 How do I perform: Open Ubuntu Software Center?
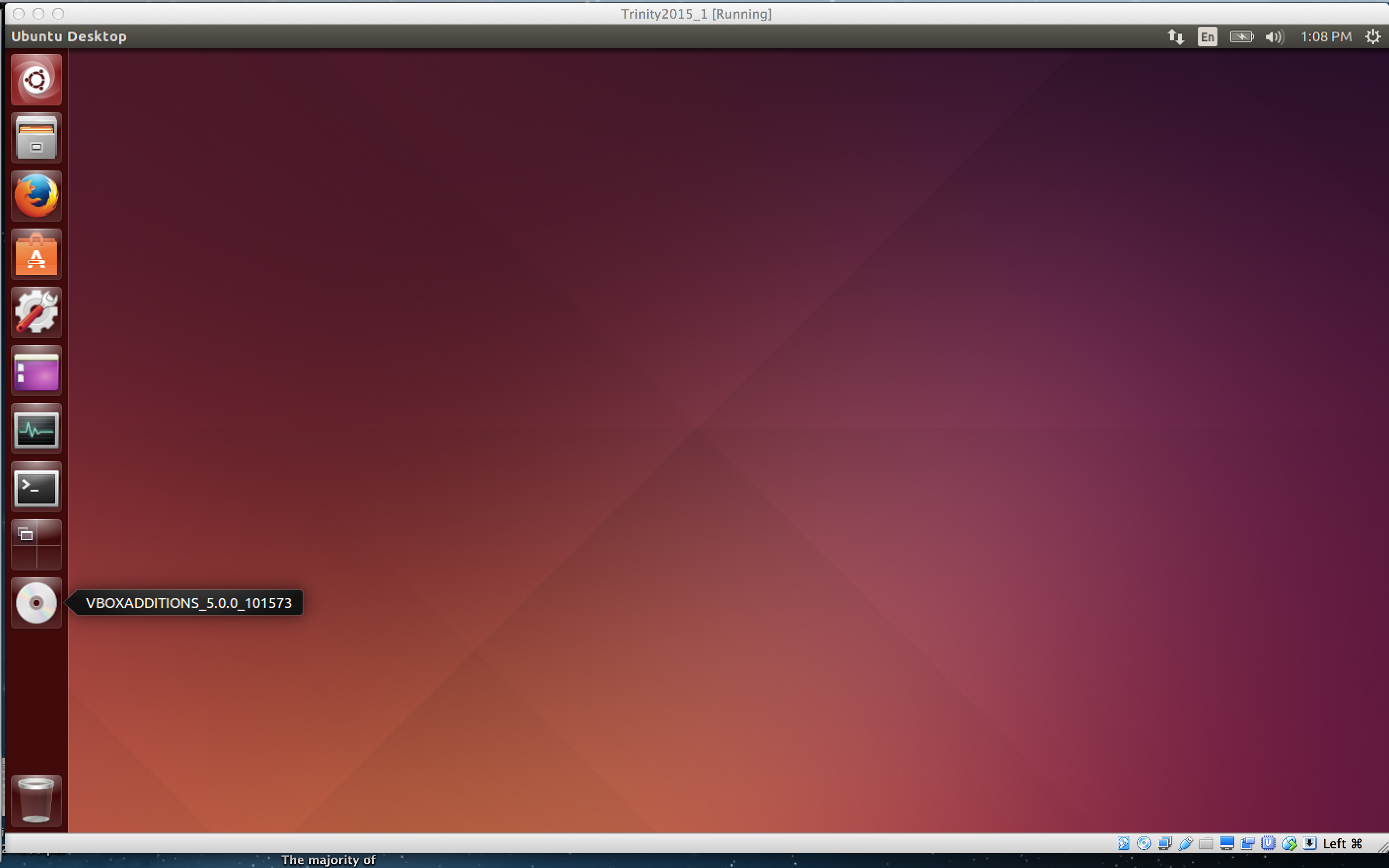(36, 254)
